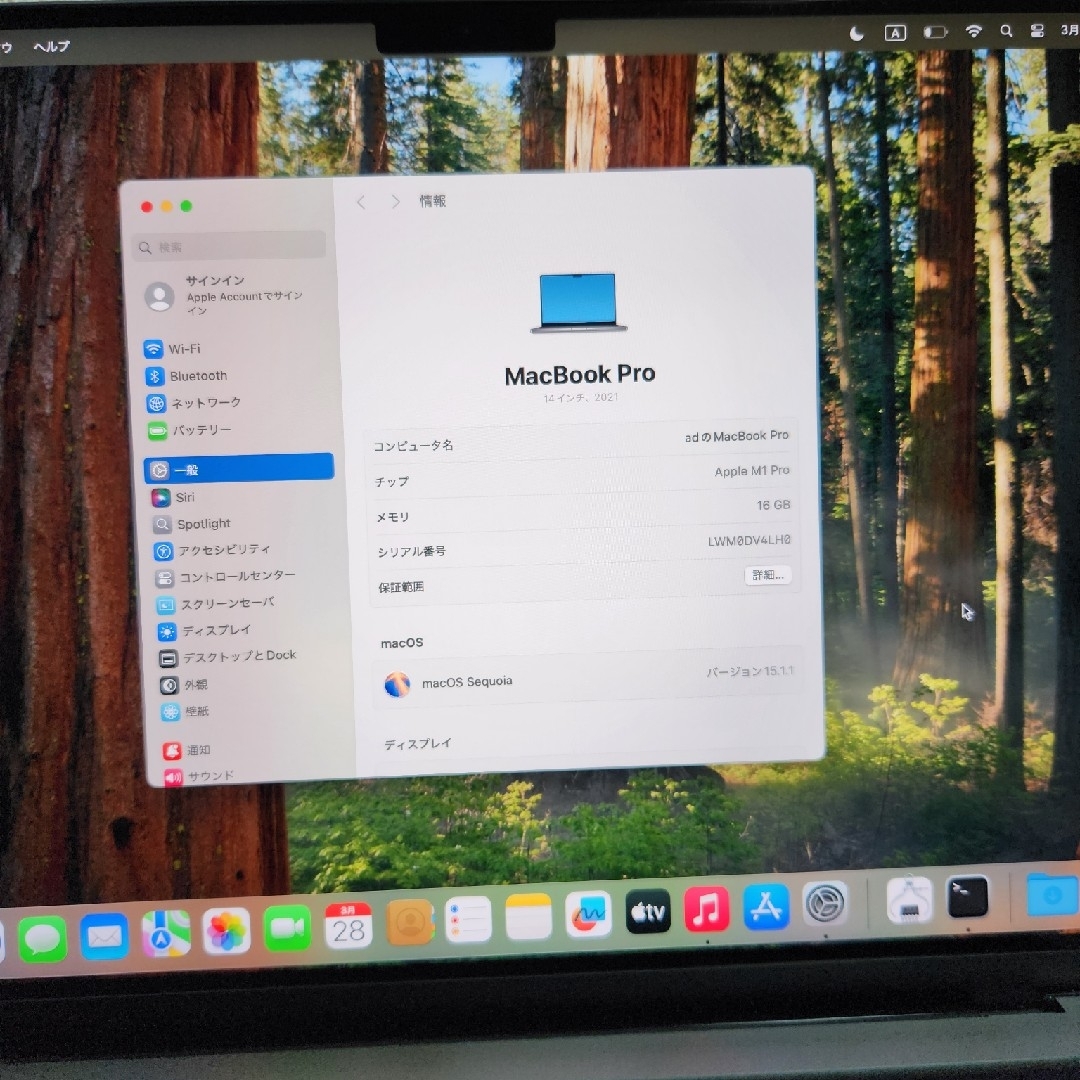The image size is (1080, 1080).
Task: Click サインイン Apple Account row
Action: click(224, 295)
